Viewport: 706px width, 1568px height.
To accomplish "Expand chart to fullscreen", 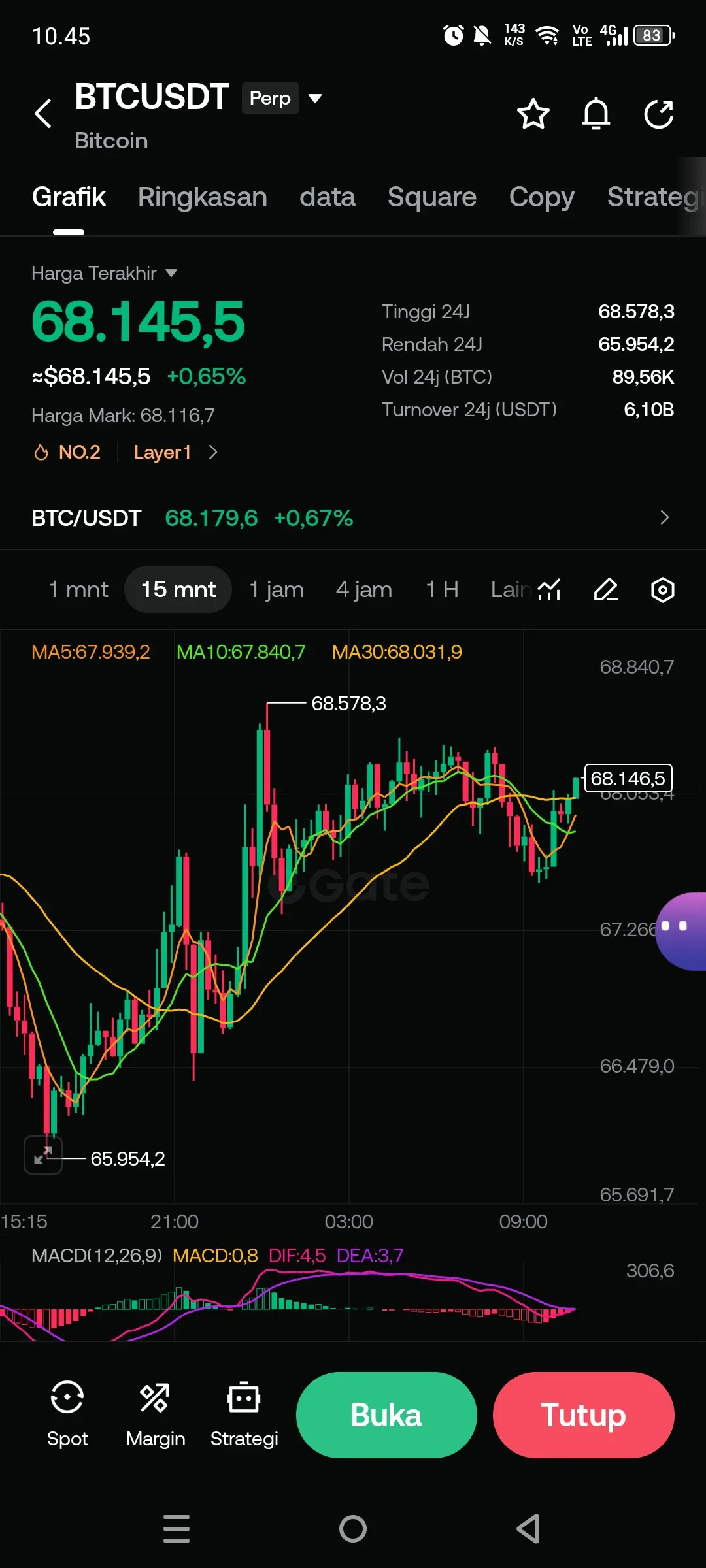I will pyautogui.click(x=43, y=1154).
